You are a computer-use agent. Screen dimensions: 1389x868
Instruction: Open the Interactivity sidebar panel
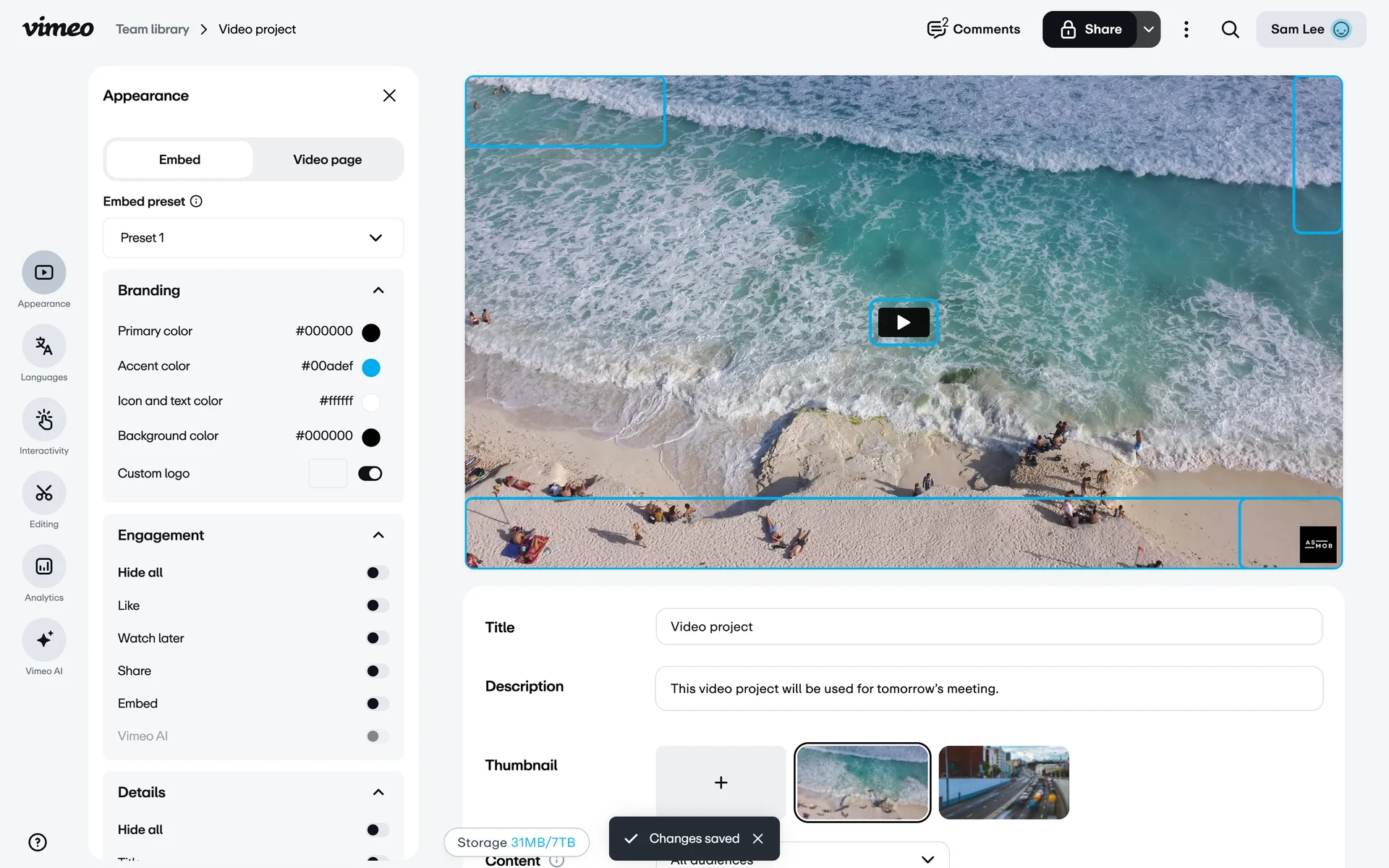point(44,420)
